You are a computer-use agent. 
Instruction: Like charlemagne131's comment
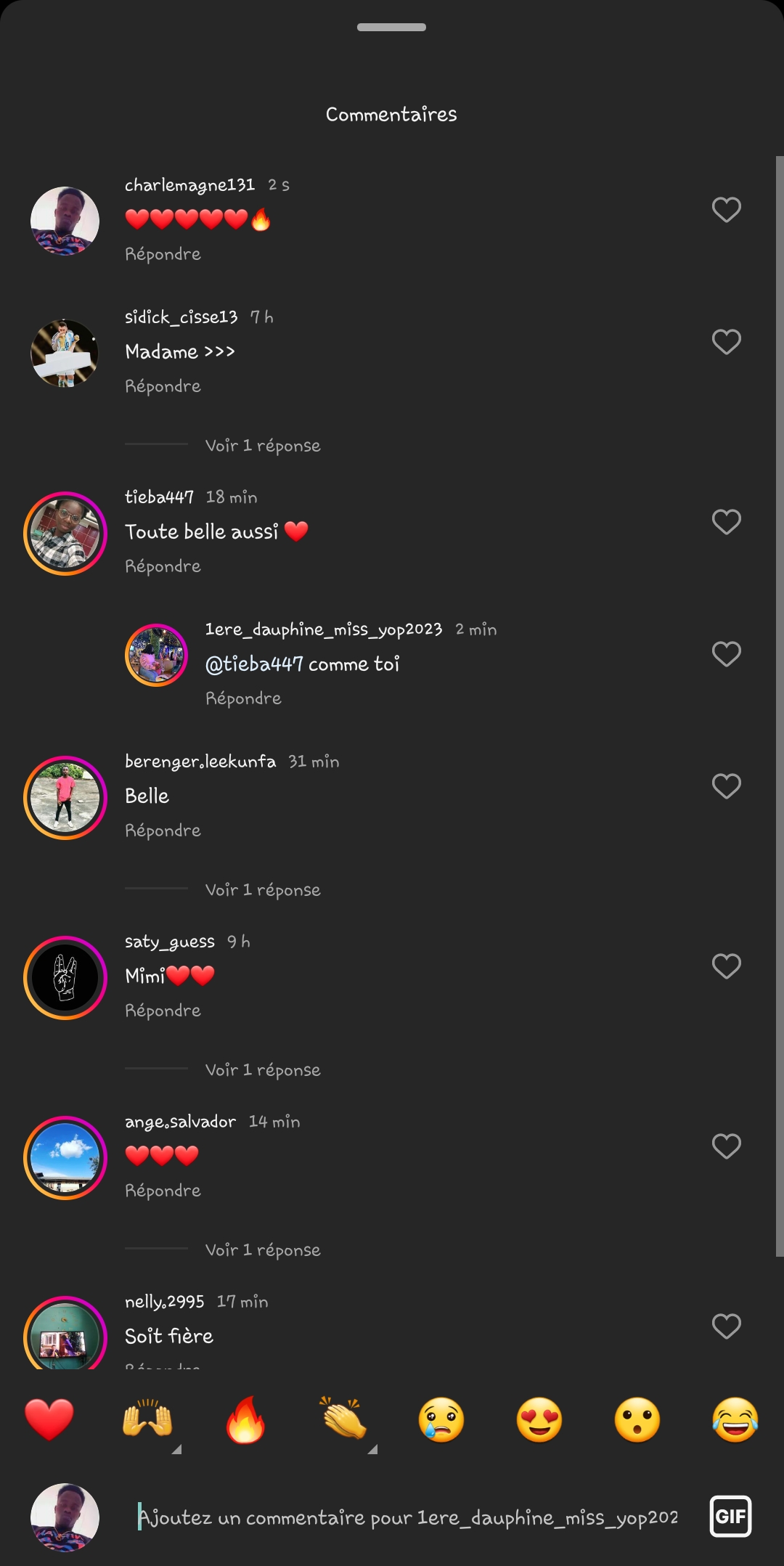click(726, 210)
